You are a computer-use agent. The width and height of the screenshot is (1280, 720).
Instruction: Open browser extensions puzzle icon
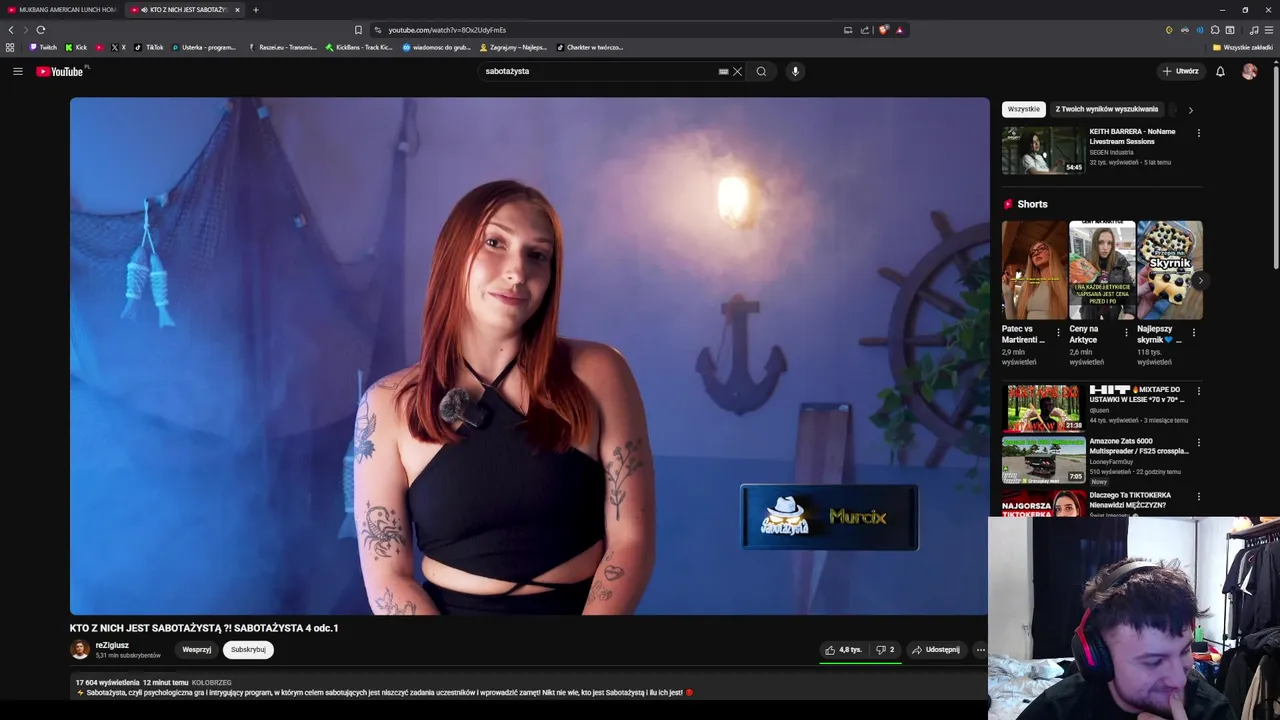pyautogui.click(x=1215, y=30)
